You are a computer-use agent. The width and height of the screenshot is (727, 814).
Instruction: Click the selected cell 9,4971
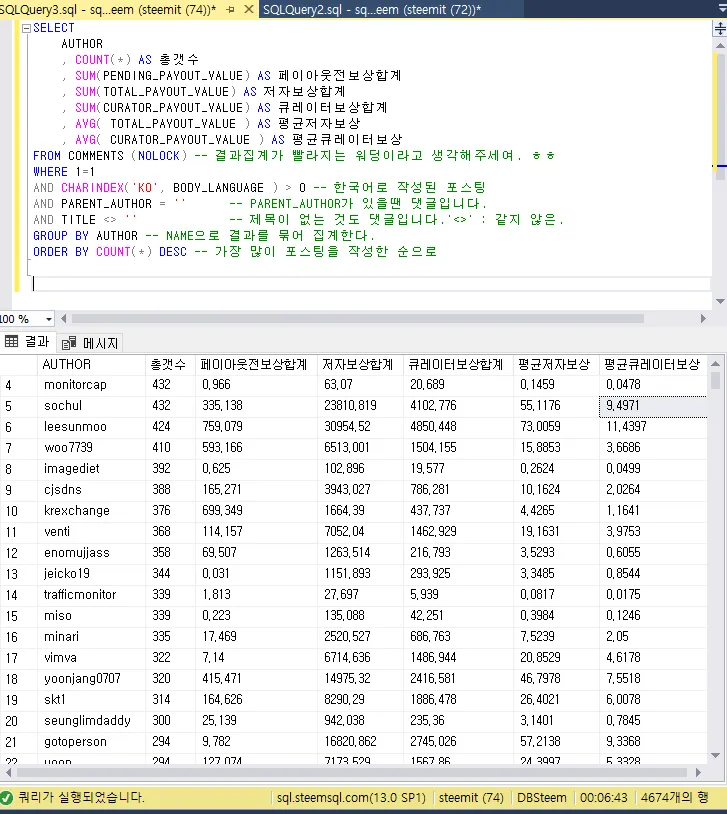653,405
